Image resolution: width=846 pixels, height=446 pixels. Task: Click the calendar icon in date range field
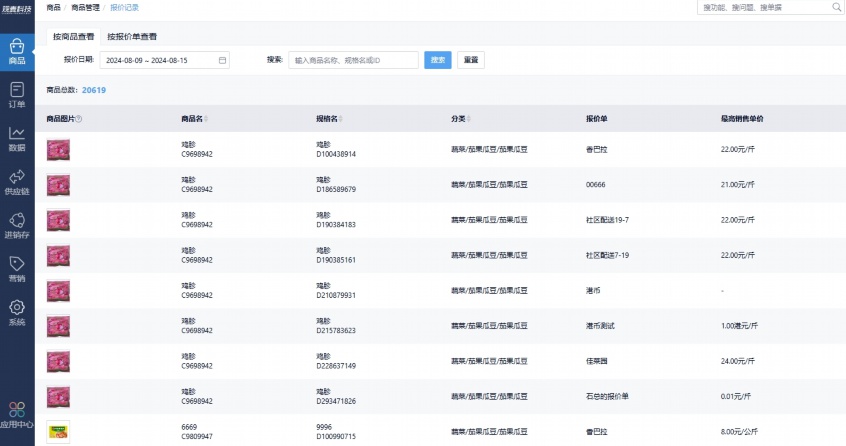coord(222,60)
